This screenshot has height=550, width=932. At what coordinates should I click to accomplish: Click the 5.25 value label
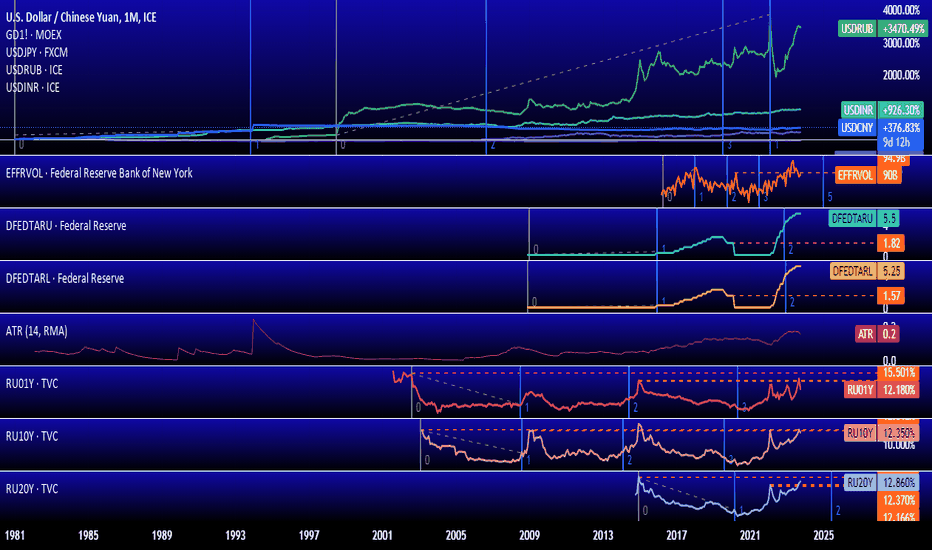point(891,271)
